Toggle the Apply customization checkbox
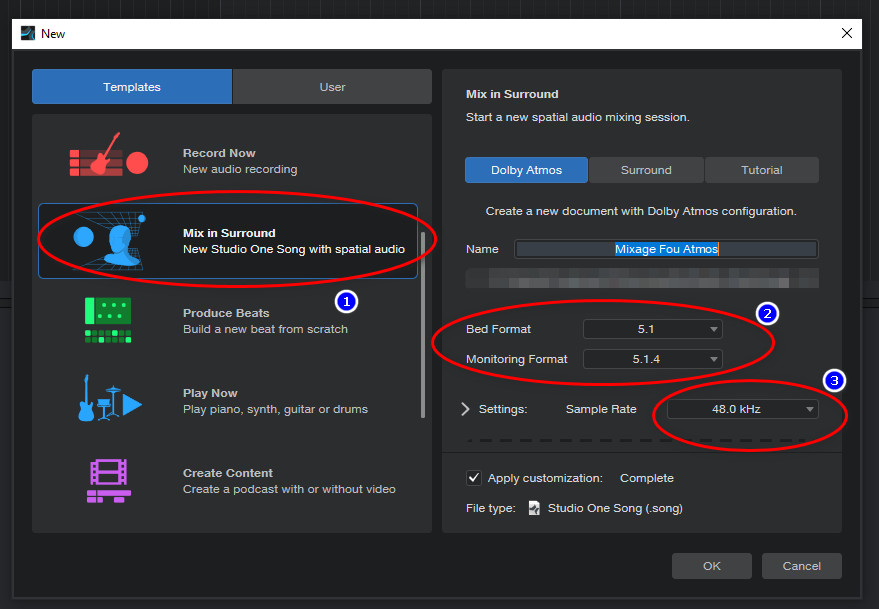 [x=474, y=478]
